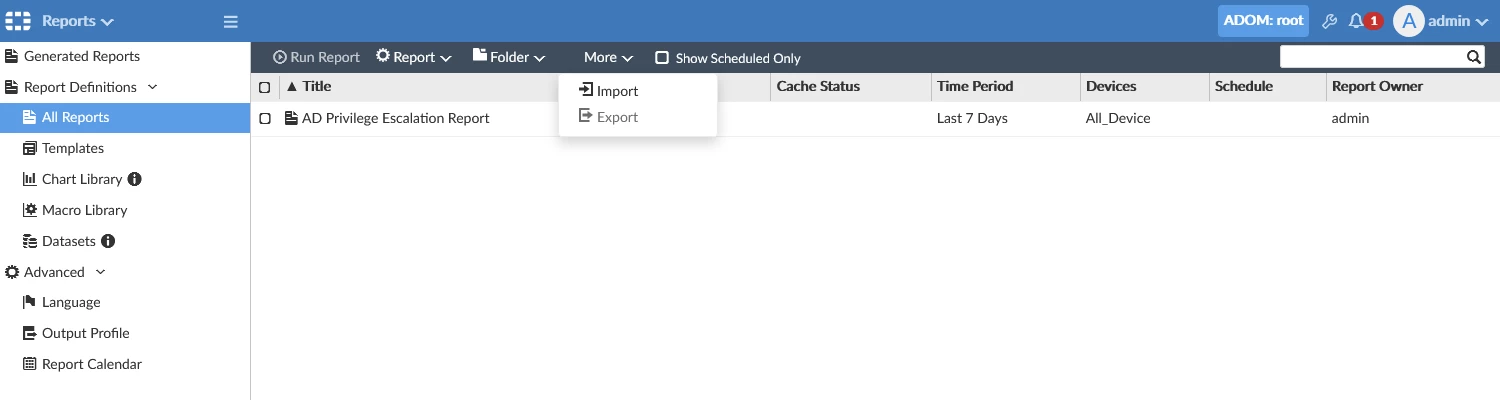Viewport: 1500px width, 400px height.
Task: Click the wrench tools icon
Action: (x=1329, y=21)
